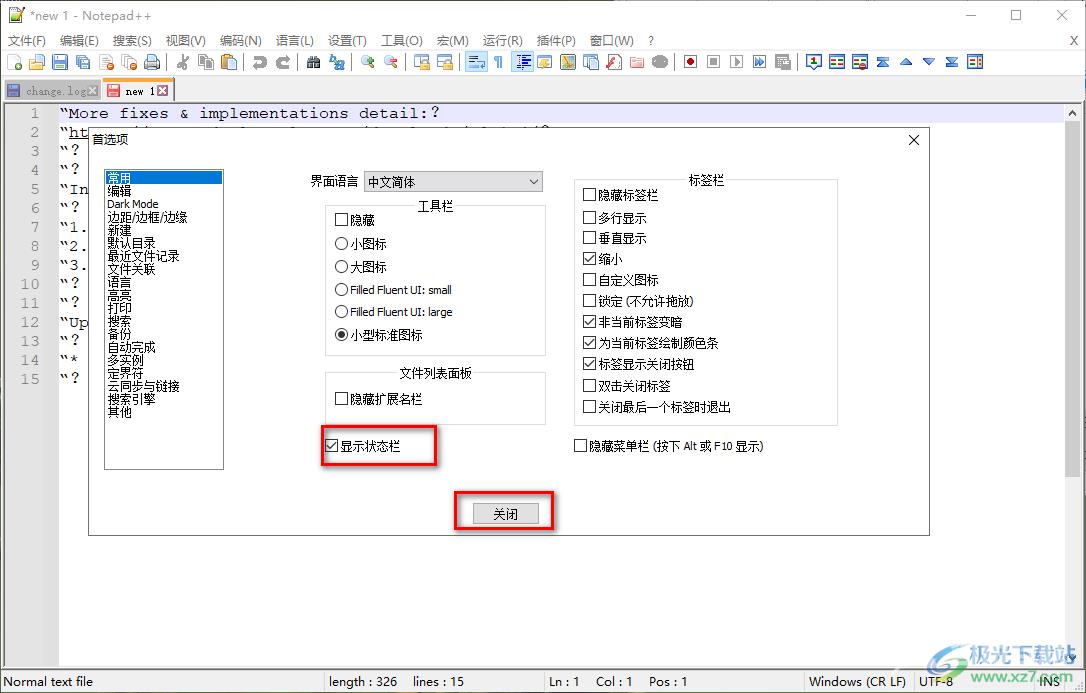
Task: Check the 隐藏标签栏 checkbox
Action: pyautogui.click(x=589, y=195)
